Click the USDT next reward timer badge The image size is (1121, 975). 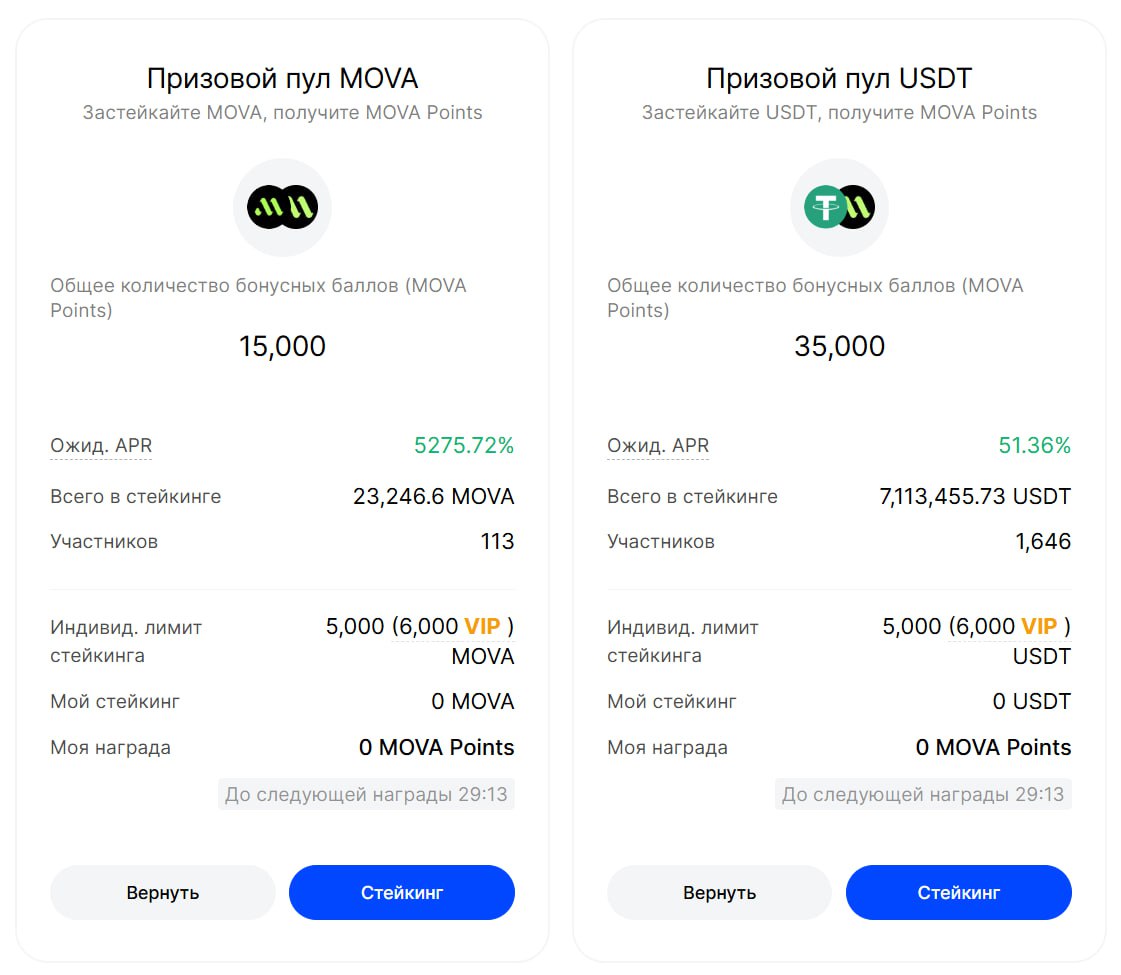tap(923, 795)
